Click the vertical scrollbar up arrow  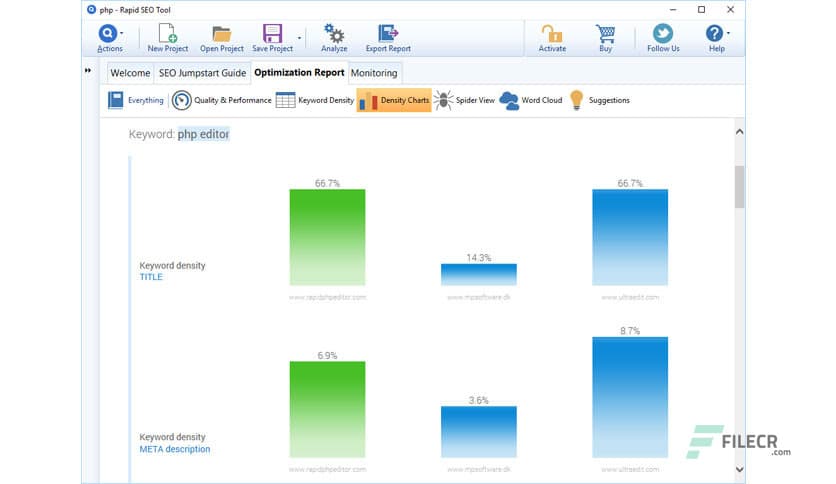click(x=739, y=132)
